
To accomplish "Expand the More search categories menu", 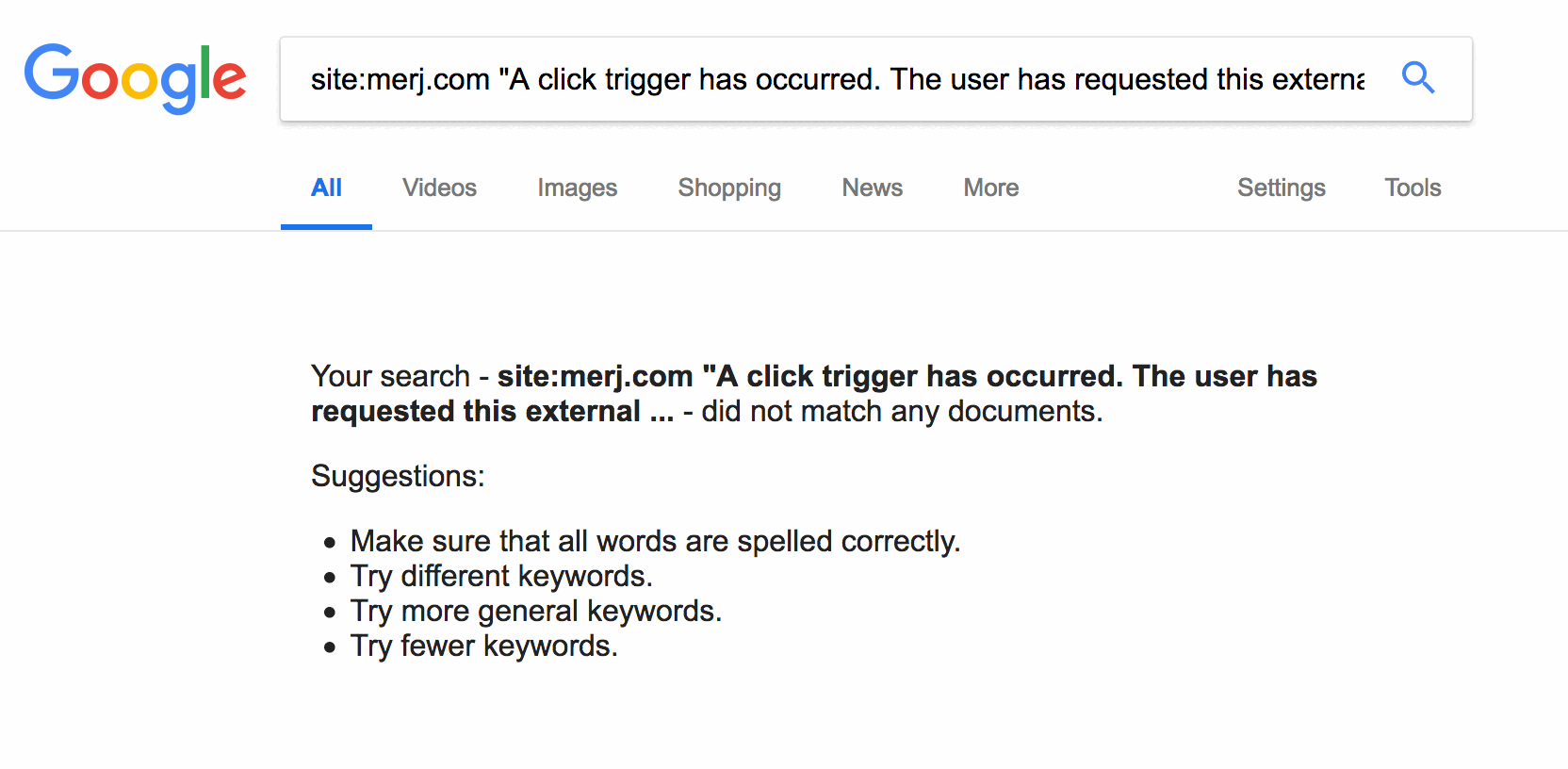I will (990, 188).
